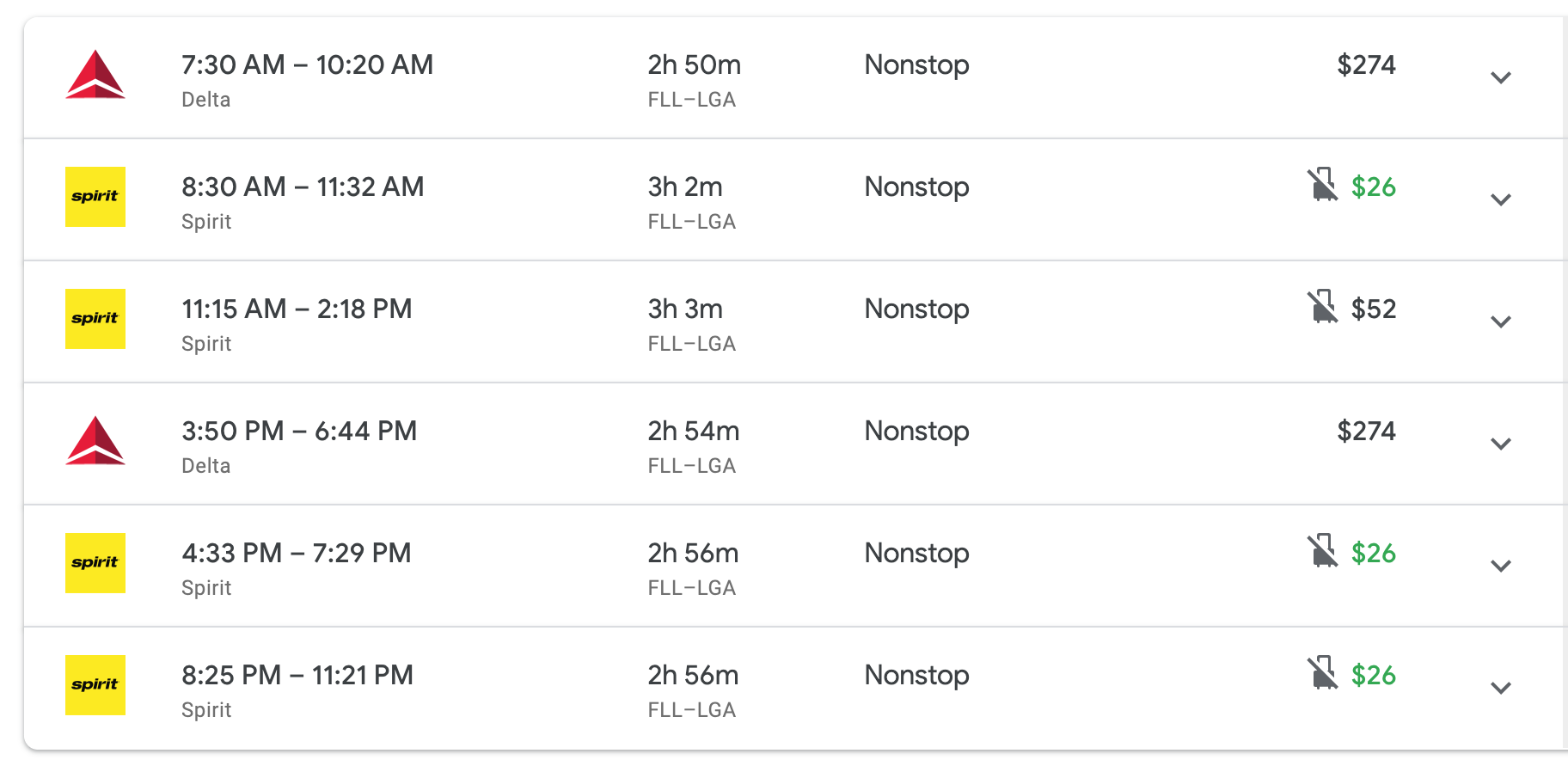Click the no-baggage icon beside the $52 fare
Screen dimensions: 1568x772
tap(1323, 307)
